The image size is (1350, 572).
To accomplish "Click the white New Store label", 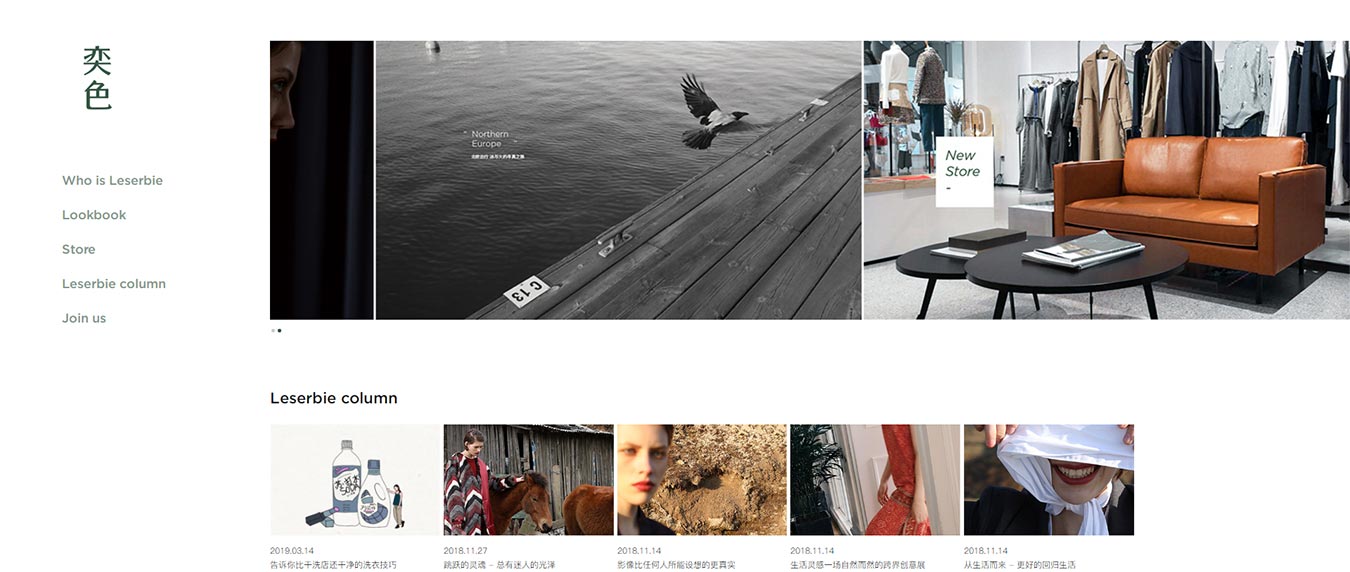I will click(x=964, y=172).
